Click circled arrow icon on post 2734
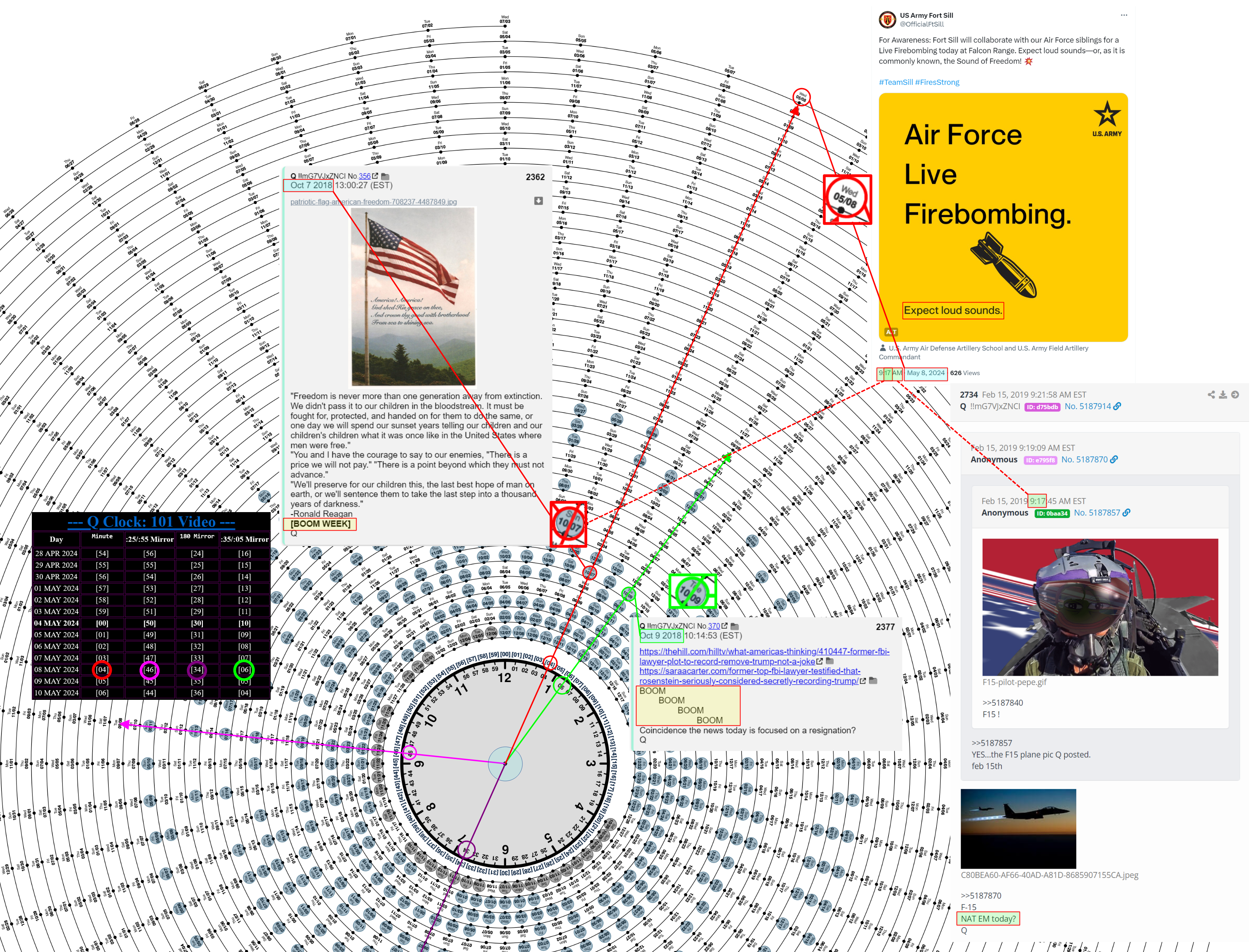This screenshot has height=952, width=1258. point(1235,395)
